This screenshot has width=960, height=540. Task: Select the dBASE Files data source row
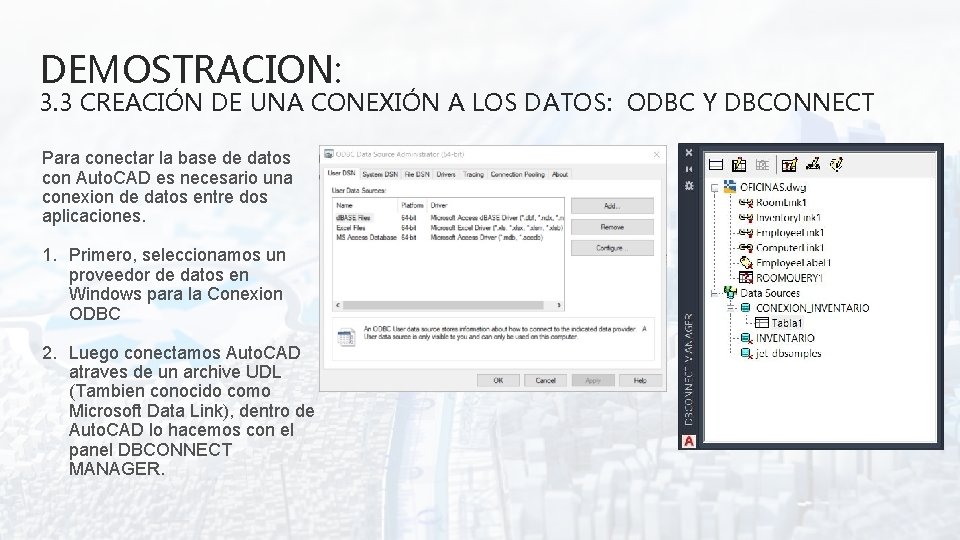pyautogui.click(x=448, y=218)
